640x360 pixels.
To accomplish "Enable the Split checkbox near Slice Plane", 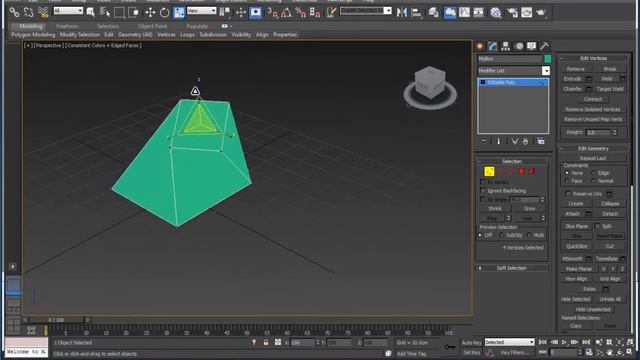I will tap(597, 226).
